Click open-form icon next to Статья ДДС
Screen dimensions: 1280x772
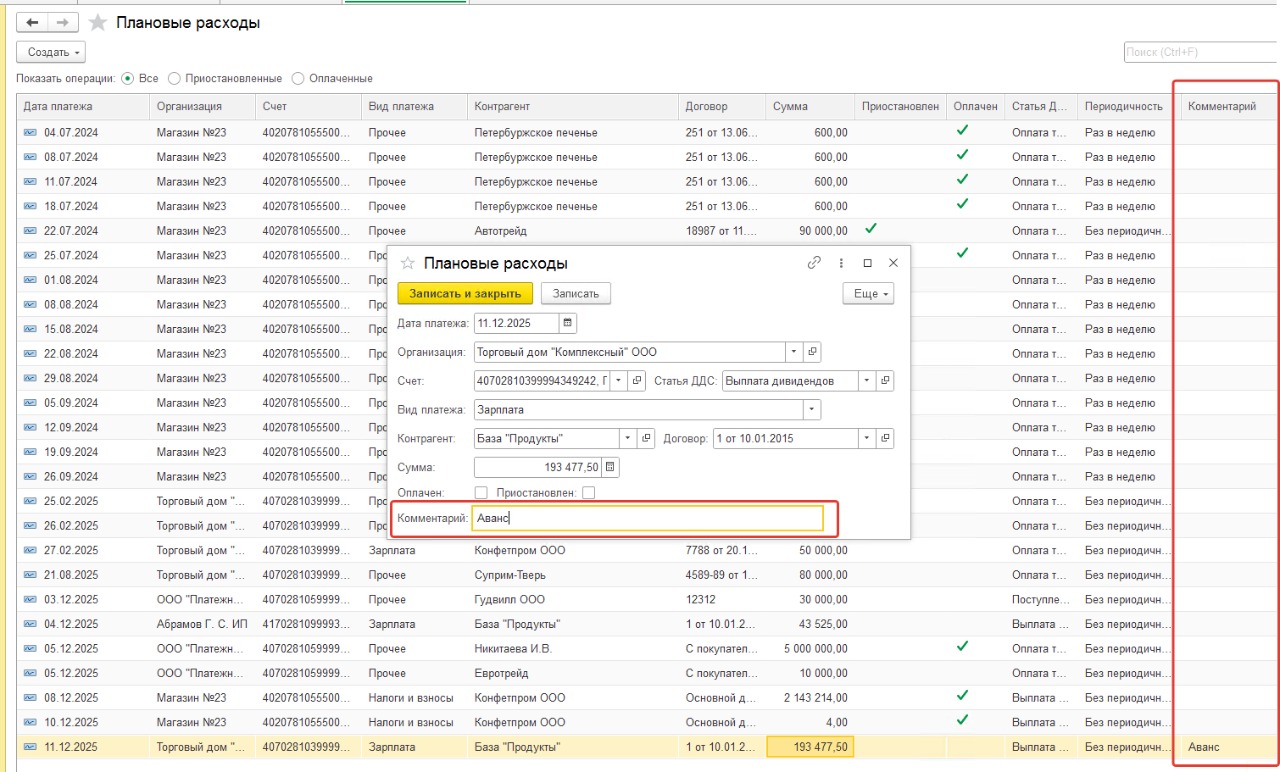[885, 381]
